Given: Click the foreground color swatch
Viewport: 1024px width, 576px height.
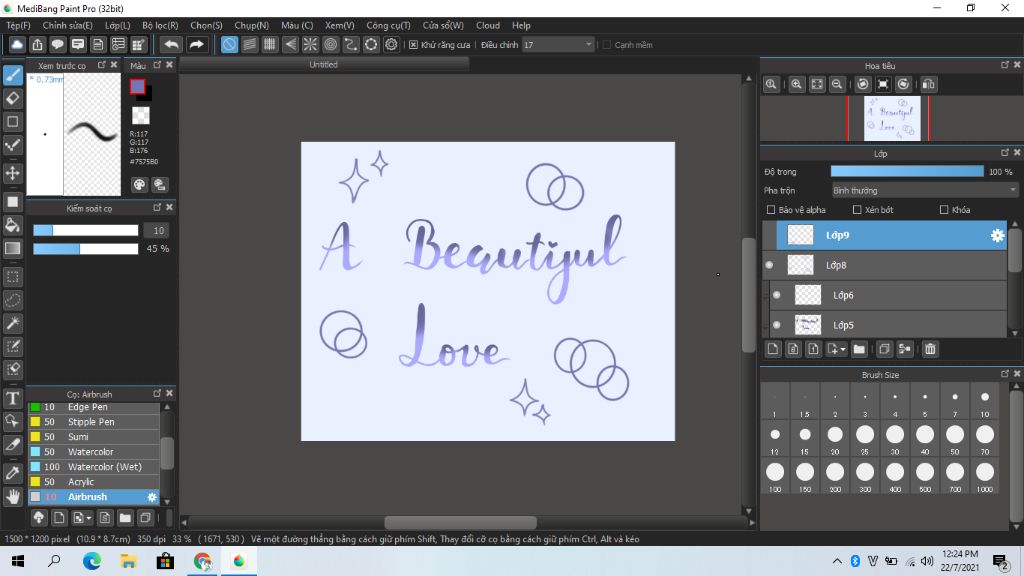Looking at the screenshot, I should 137,86.
